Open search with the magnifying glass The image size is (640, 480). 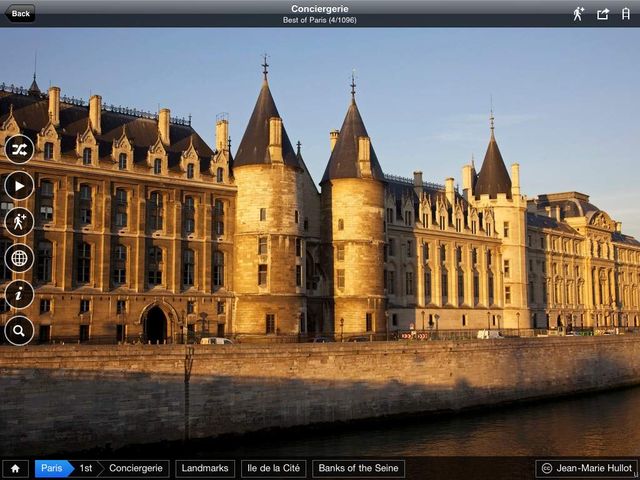click(x=19, y=330)
